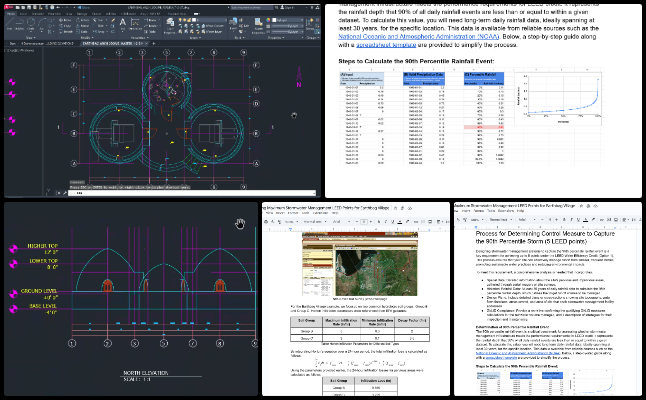This screenshot has width=646, height=400.
Task: Open the ByLayer color dropdown in Properties
Action: 288,20
